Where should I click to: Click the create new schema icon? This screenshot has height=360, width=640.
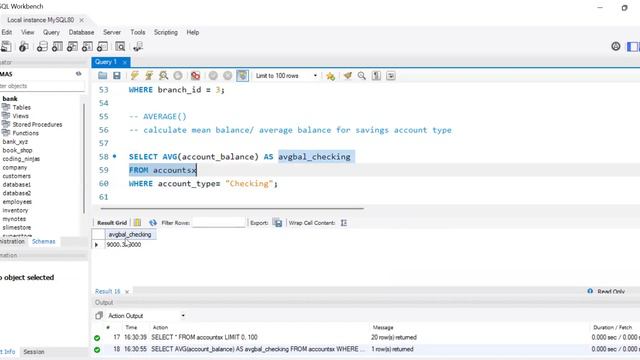(42, 47)
